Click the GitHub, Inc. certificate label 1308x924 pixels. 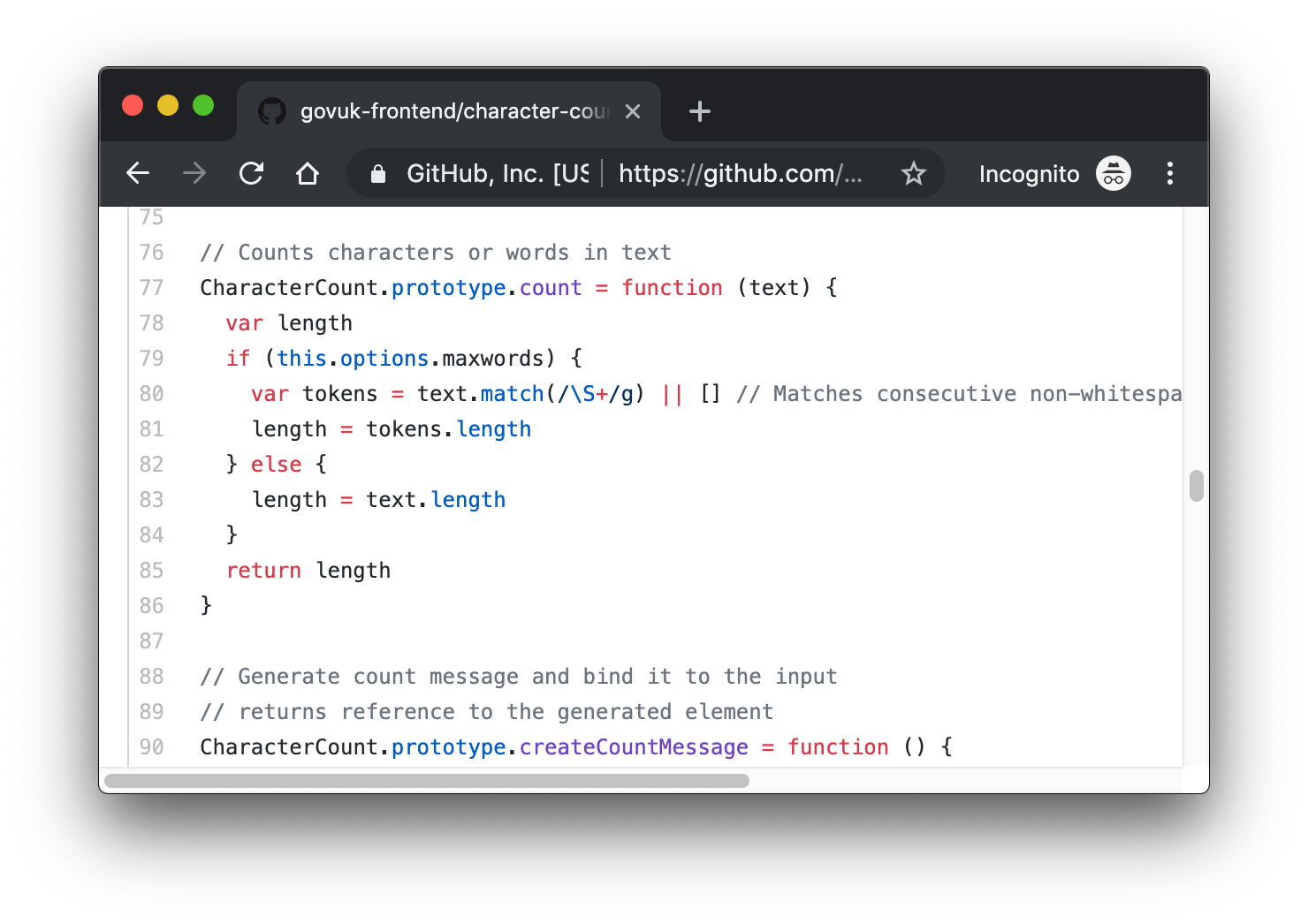click(498, 173)
